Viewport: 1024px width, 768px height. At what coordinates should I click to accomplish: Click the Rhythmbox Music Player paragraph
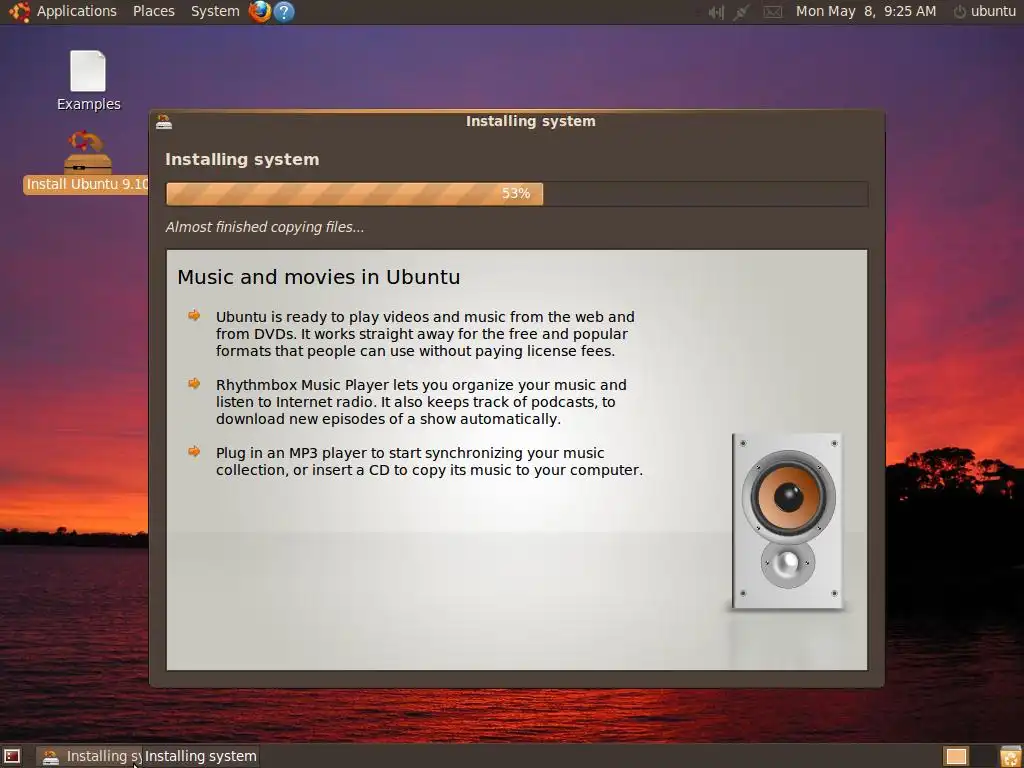click(421, 402)
